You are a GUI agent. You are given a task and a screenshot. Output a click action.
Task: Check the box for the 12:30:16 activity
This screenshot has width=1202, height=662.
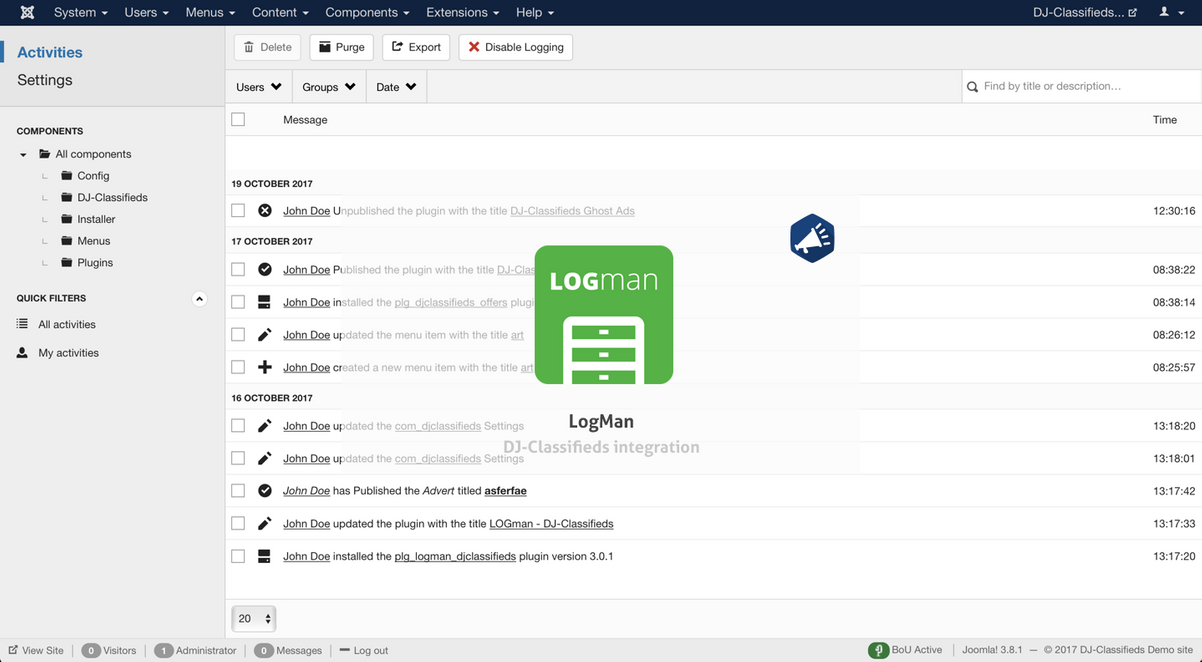pyautogui.click(x=238, y=211)
